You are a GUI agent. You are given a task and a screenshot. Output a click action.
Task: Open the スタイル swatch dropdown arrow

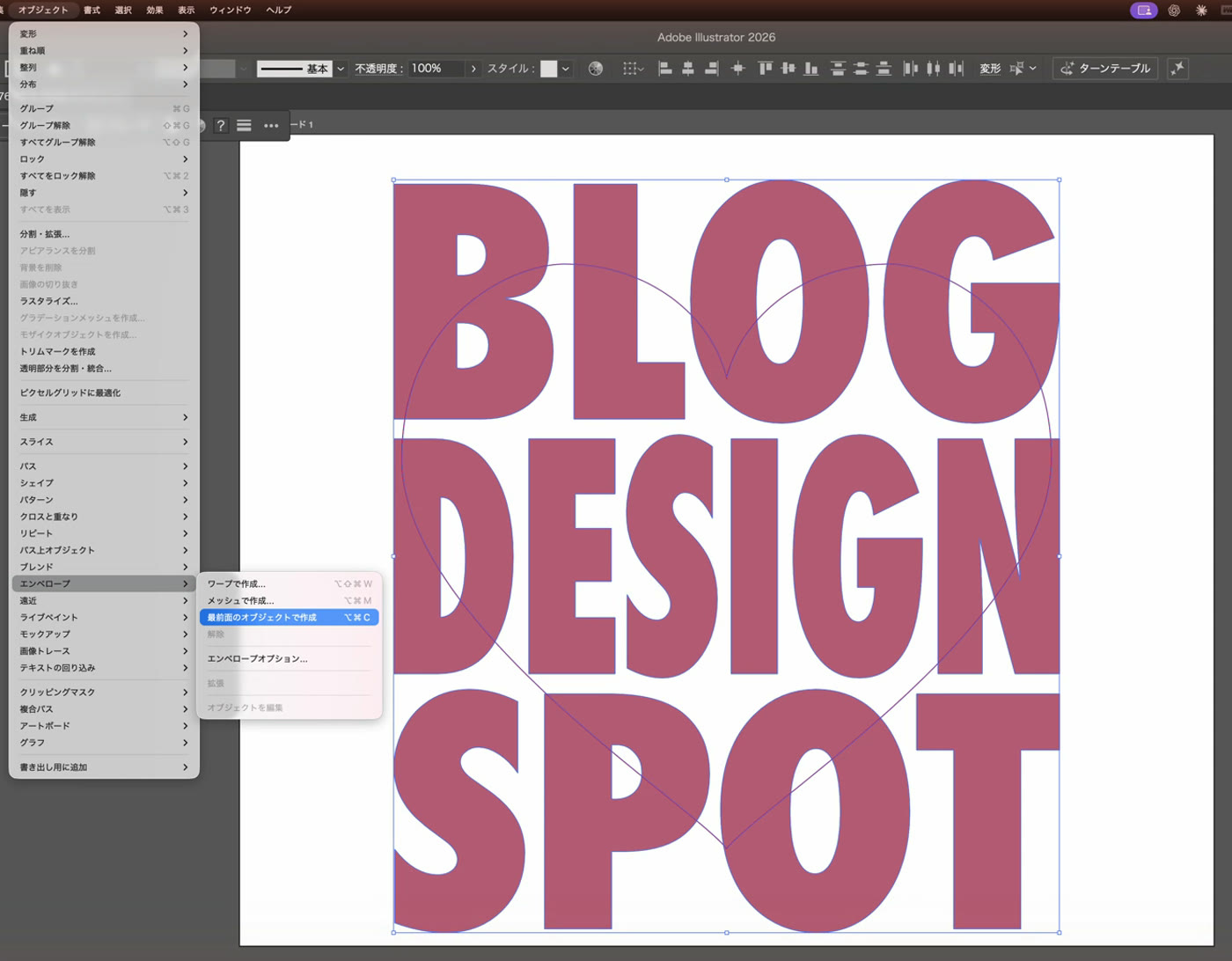[x=566, y=69]
